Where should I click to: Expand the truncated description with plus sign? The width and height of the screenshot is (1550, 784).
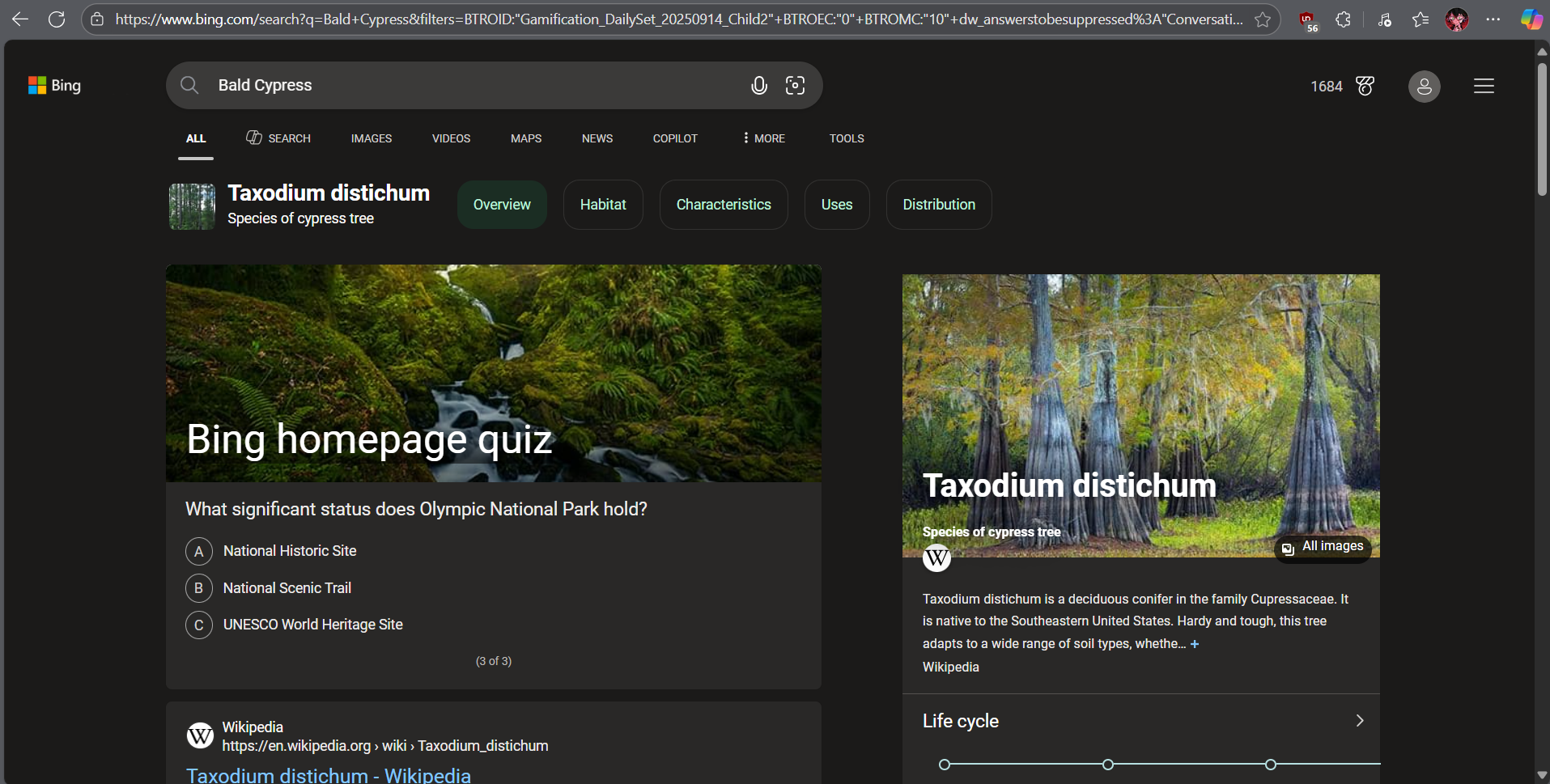coord(1195,644)
